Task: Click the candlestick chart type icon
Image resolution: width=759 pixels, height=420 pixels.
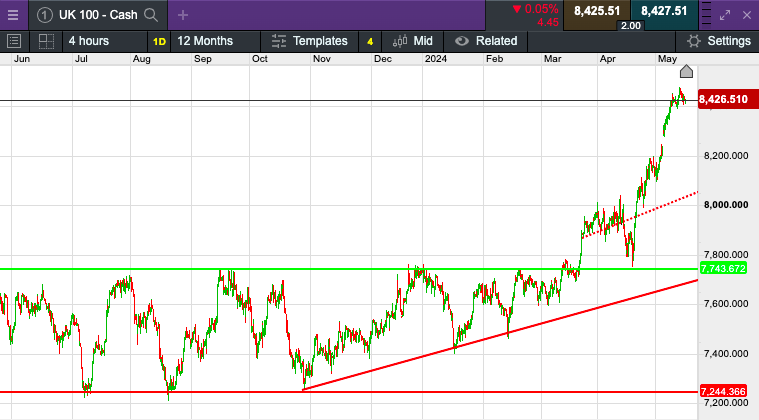Action: 400,41
